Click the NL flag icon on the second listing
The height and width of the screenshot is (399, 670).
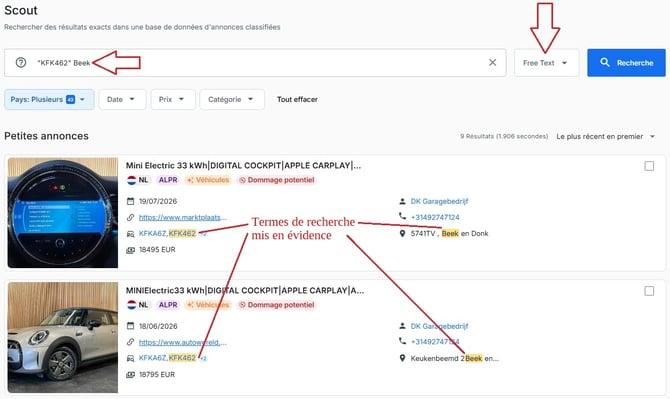[x=132, y=305]
